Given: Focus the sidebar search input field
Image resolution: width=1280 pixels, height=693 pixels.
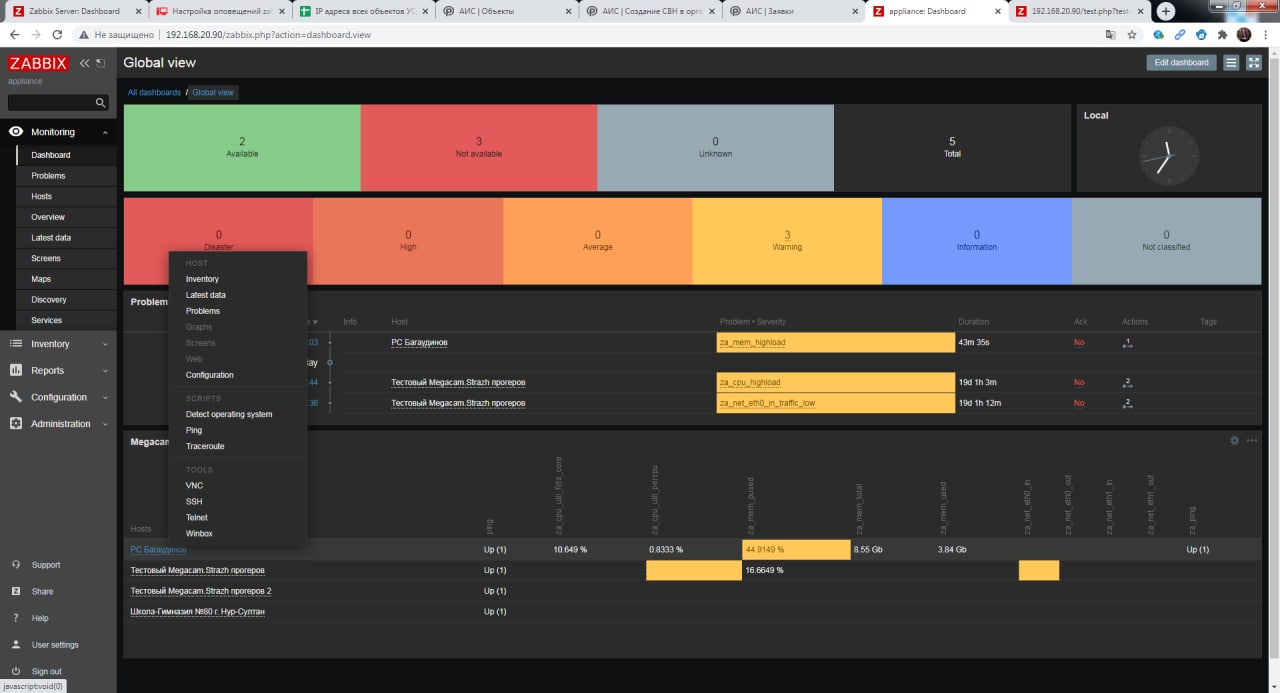Looking at the screenshot, I should click(52, 102).
